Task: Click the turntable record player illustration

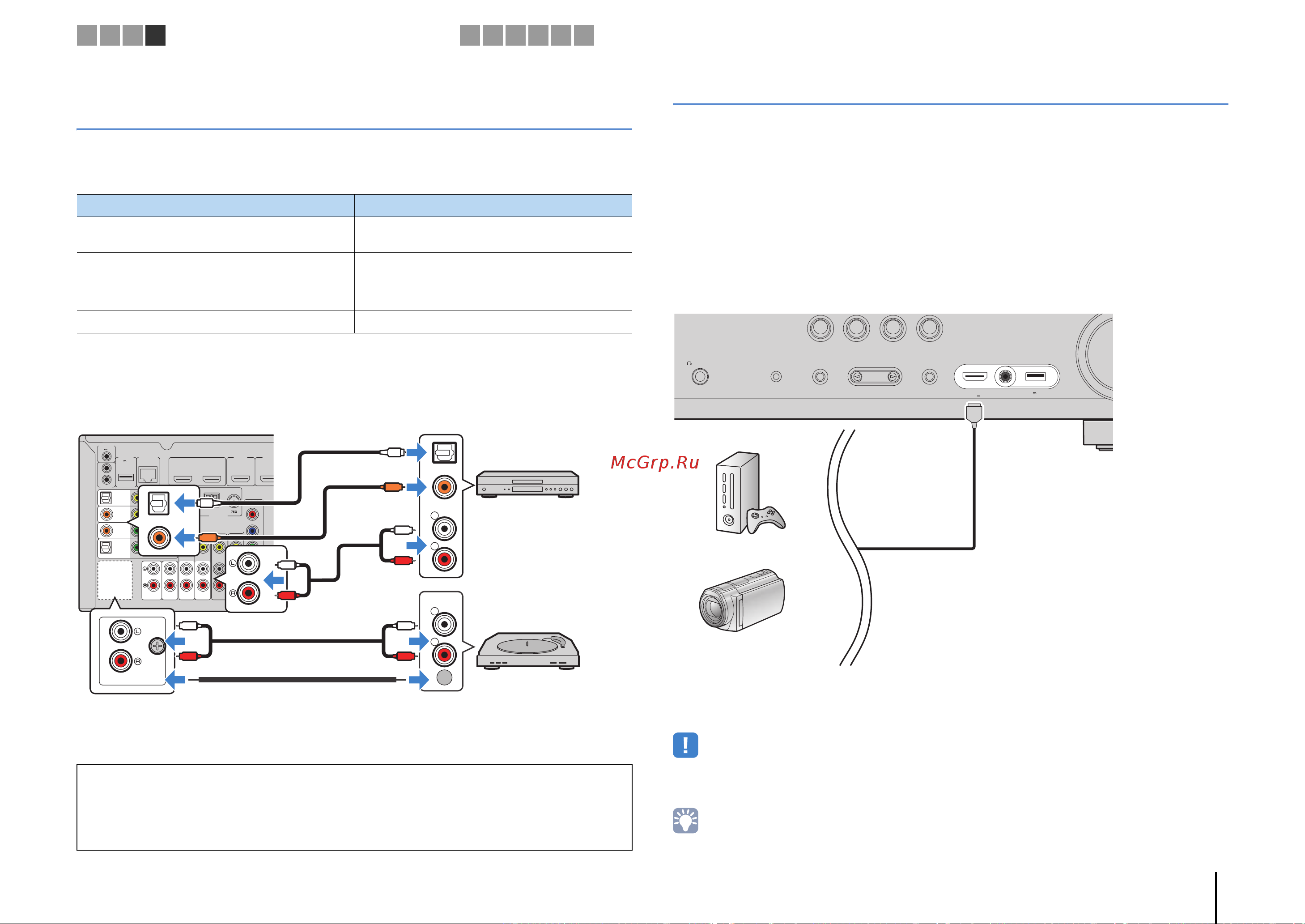Action: point(528,651)
